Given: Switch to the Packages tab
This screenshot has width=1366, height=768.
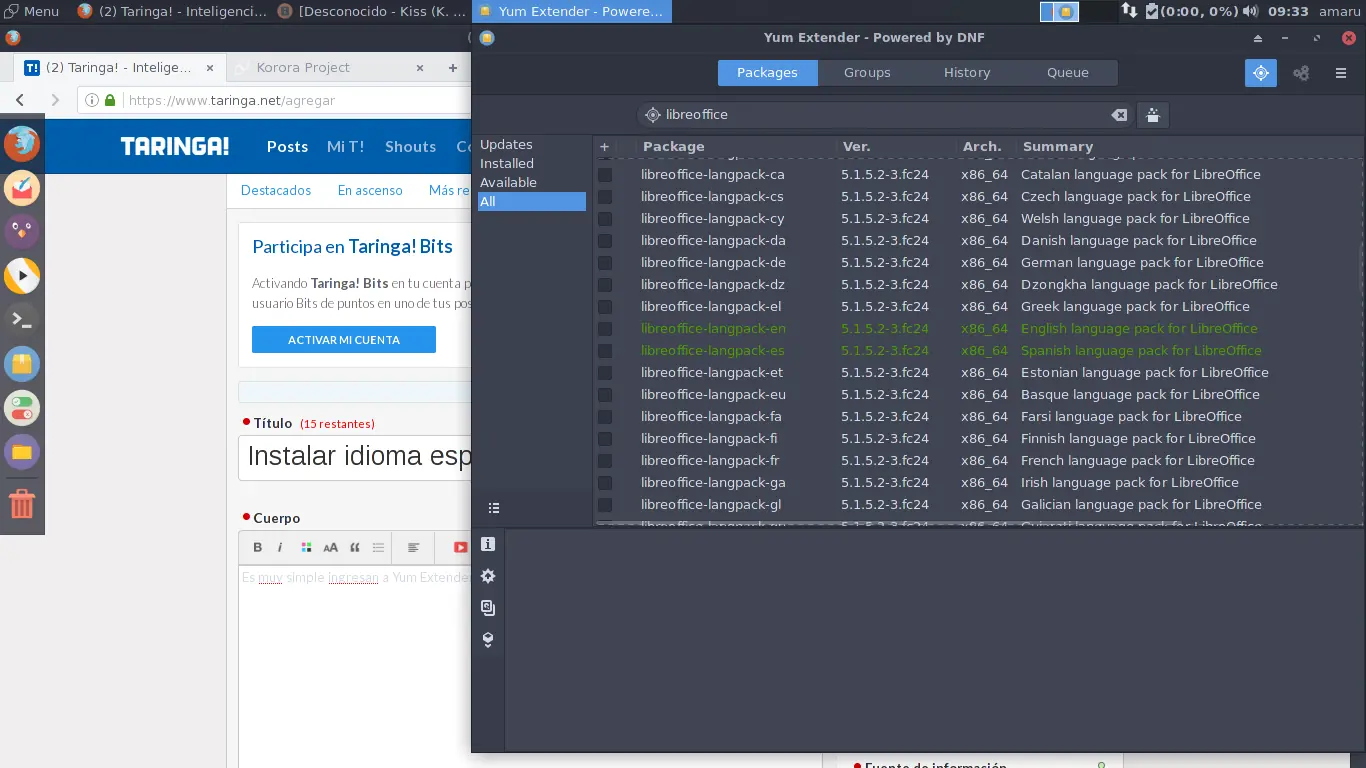Looking at the screenshot, I should point(767,73).
